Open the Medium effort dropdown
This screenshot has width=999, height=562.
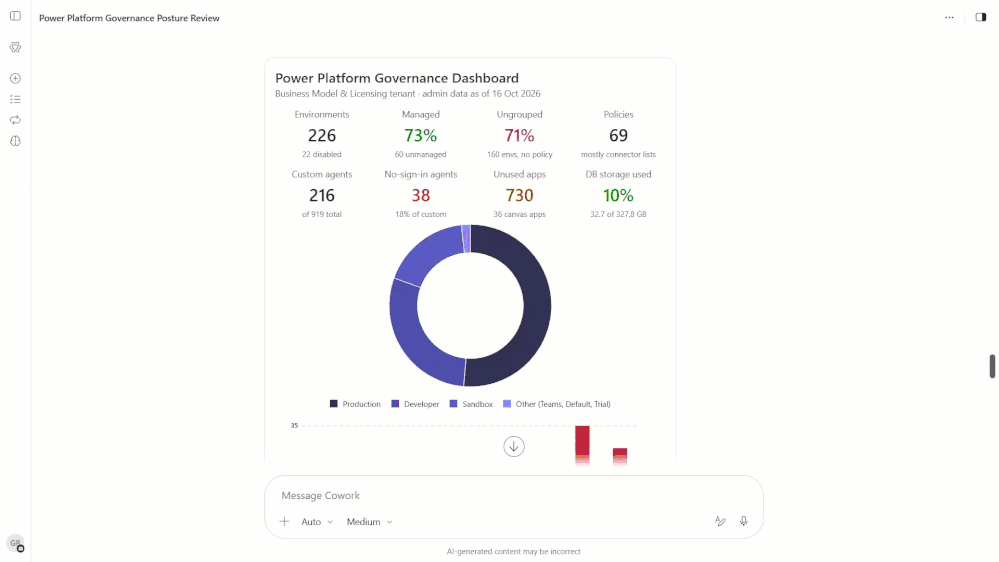370,521
